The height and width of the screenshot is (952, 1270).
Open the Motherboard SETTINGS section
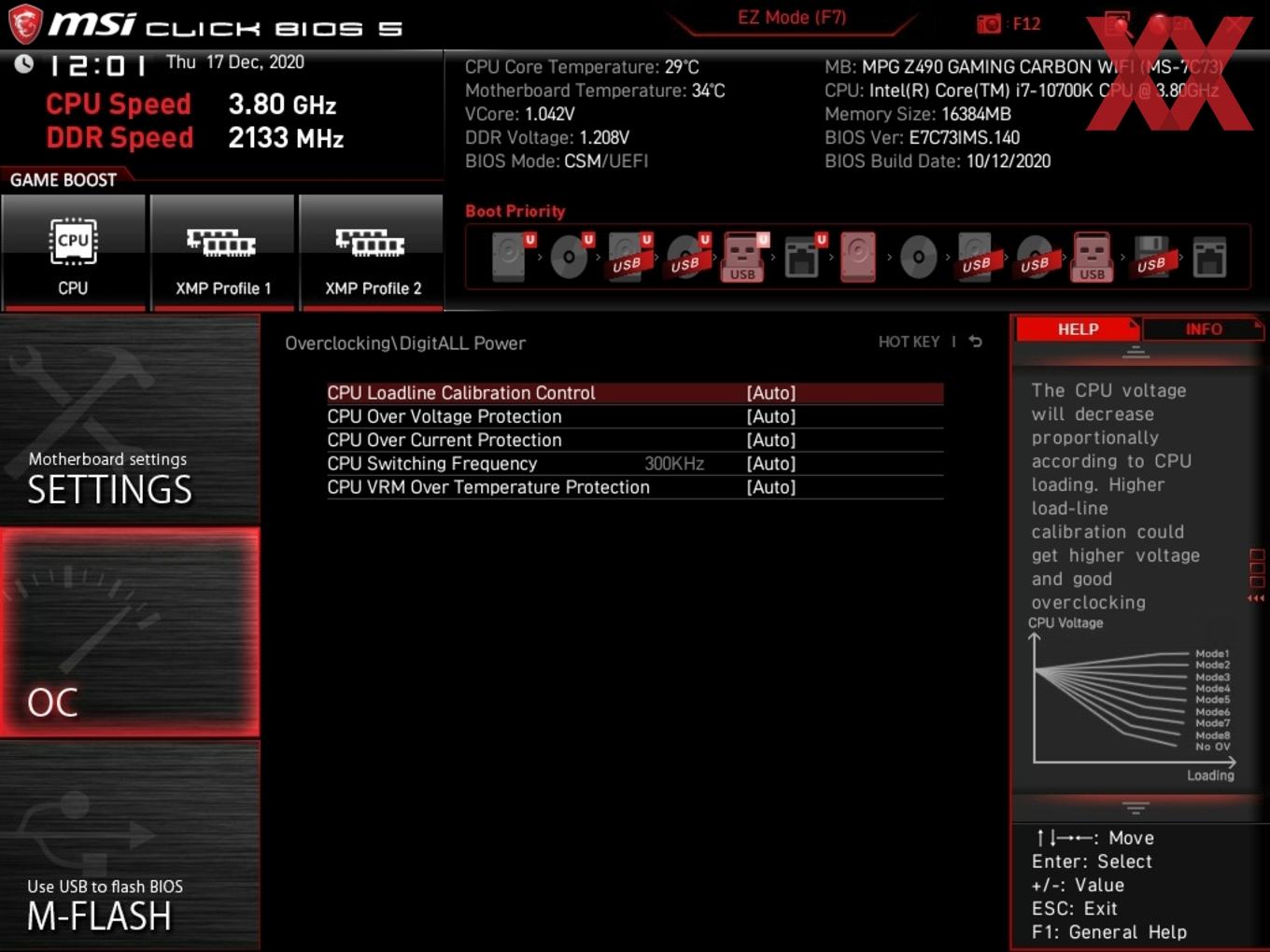coord(130,420)
